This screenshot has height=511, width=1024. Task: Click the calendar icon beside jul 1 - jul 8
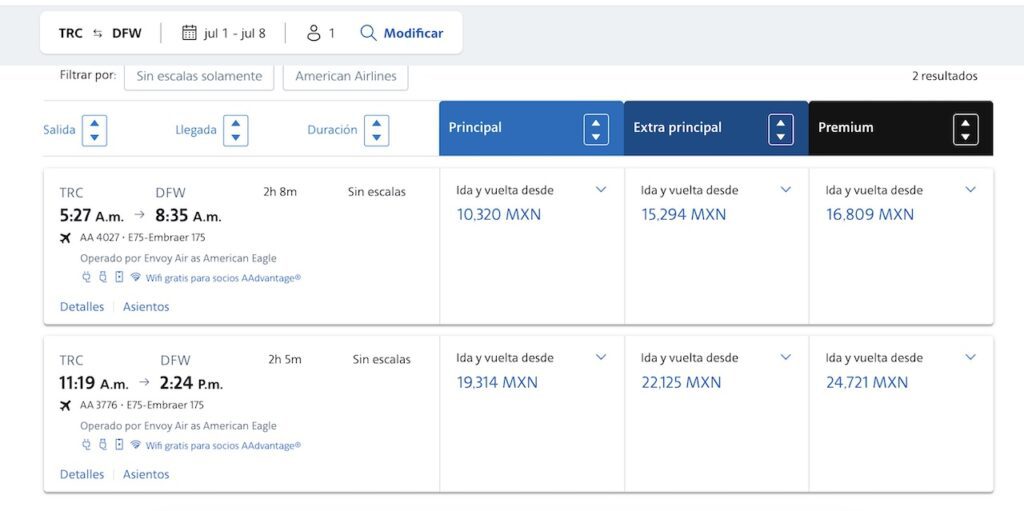(189, 33)
